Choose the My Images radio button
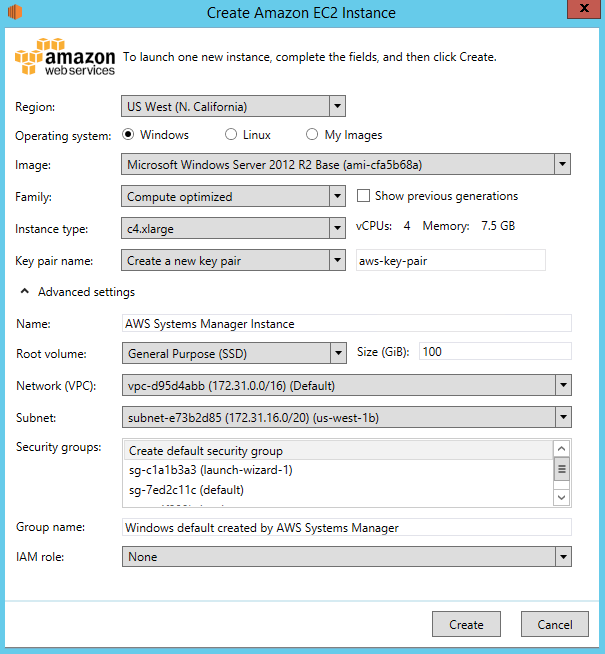Screen dimensions: 605x654 point(312,135)
